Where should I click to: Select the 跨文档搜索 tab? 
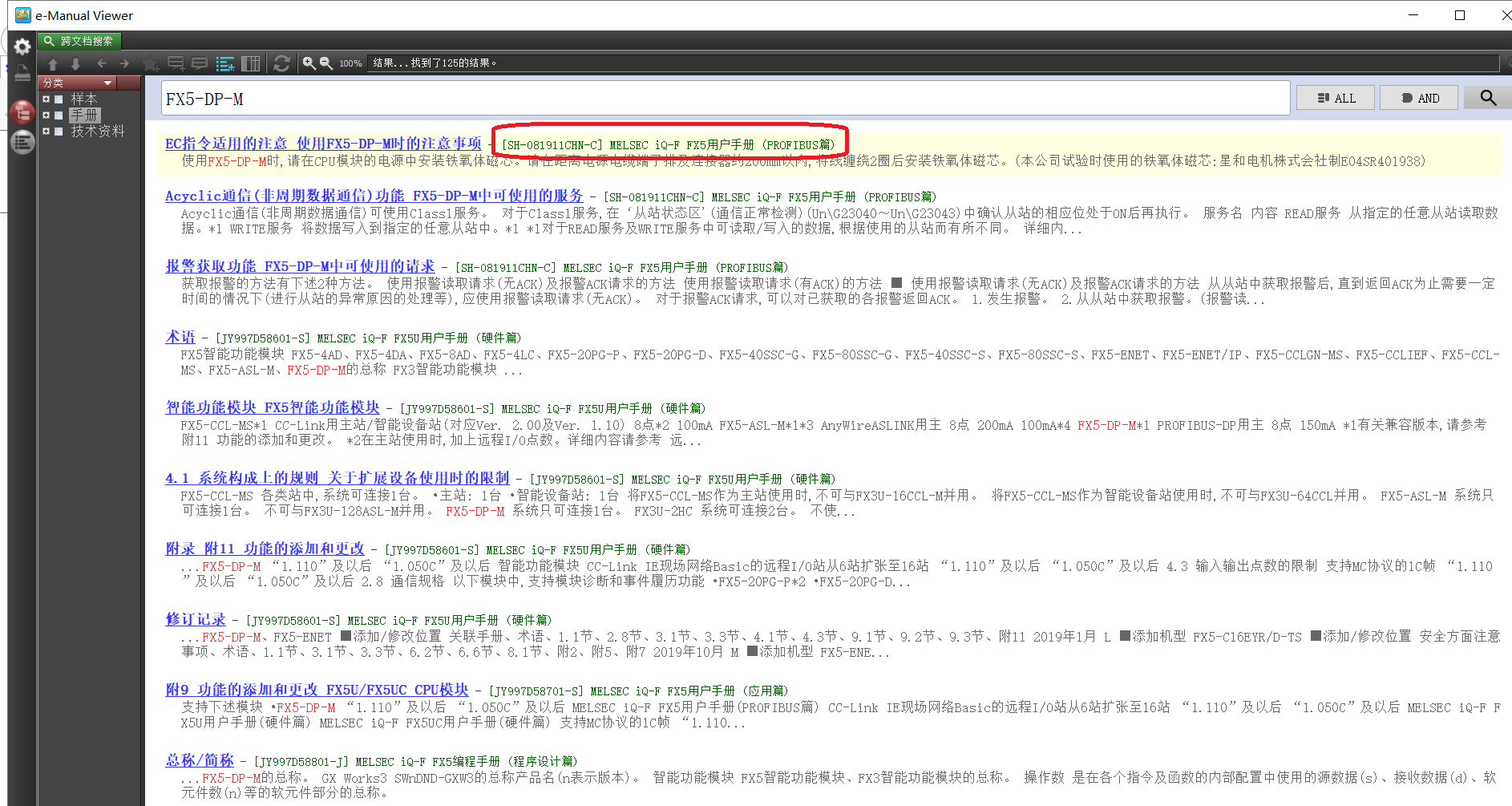tap(79, 41)
